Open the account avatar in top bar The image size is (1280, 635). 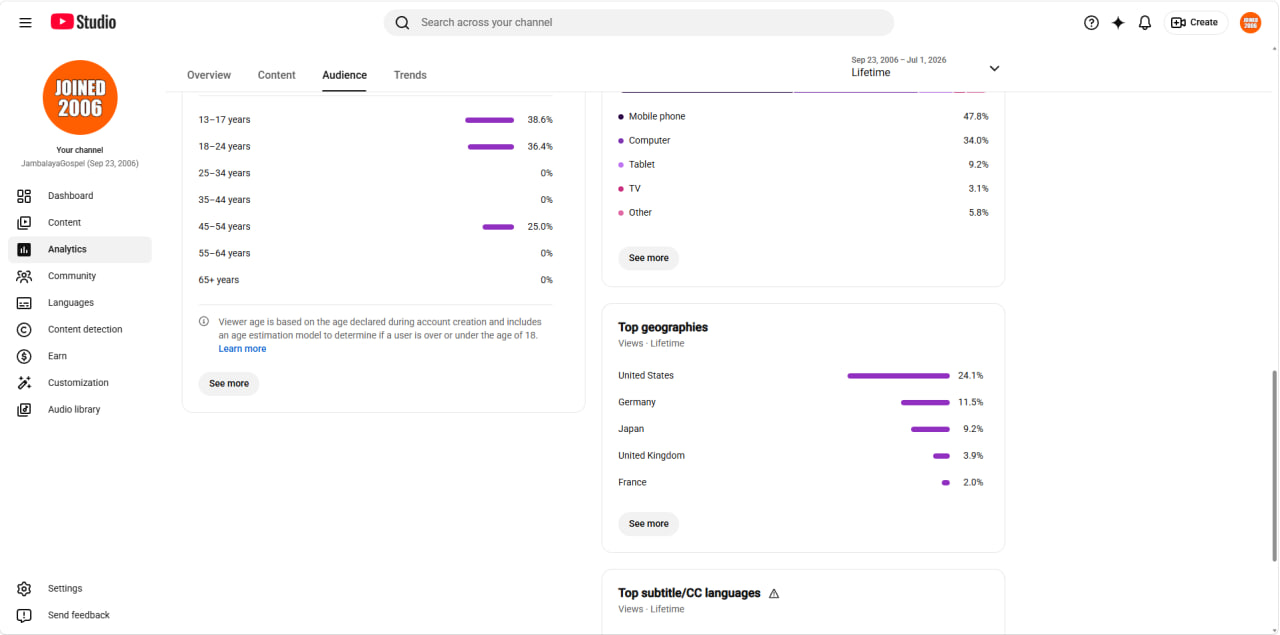click(1250, 22)
